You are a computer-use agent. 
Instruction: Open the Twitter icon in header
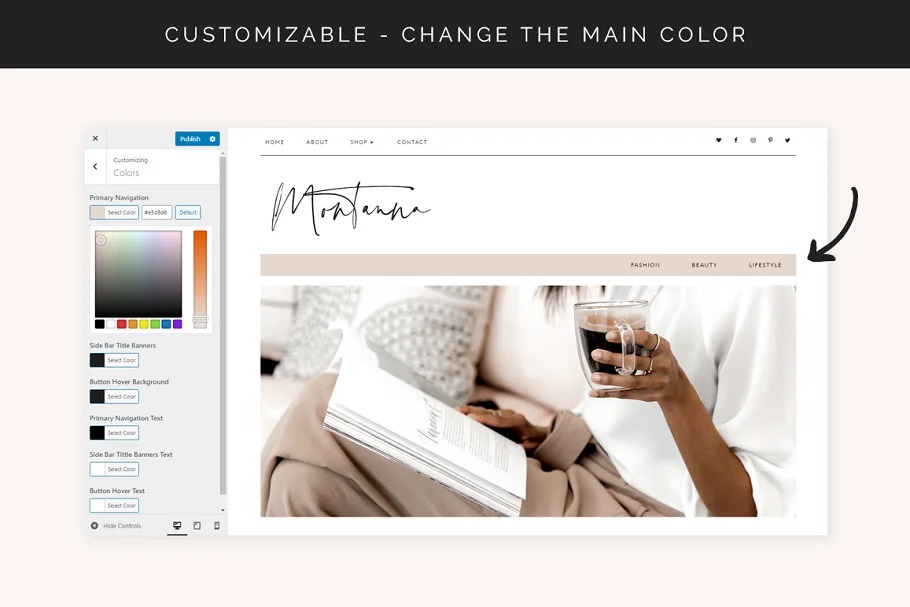tap(788, 140)
